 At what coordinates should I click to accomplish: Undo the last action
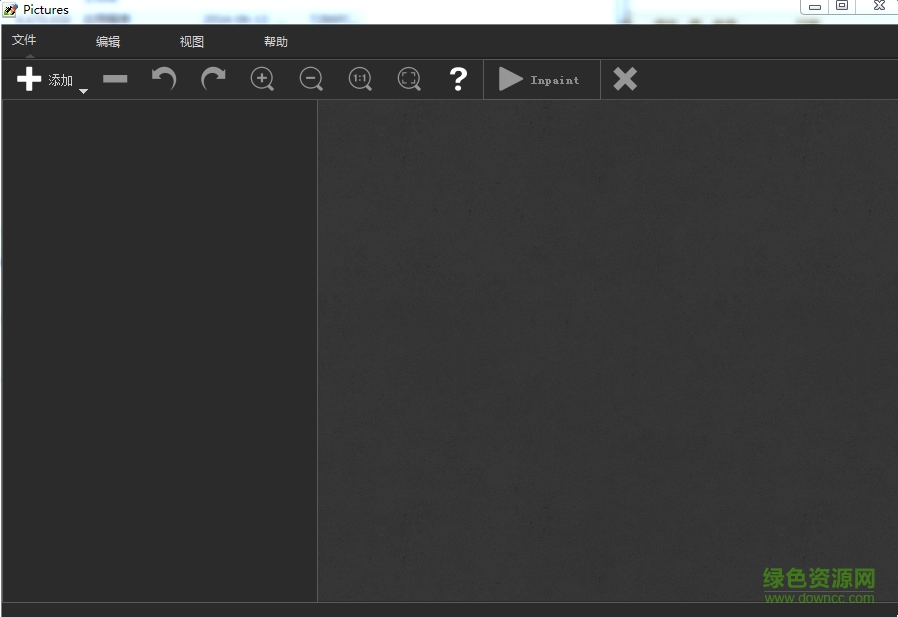pyautogui.click(x=164, y=79)
